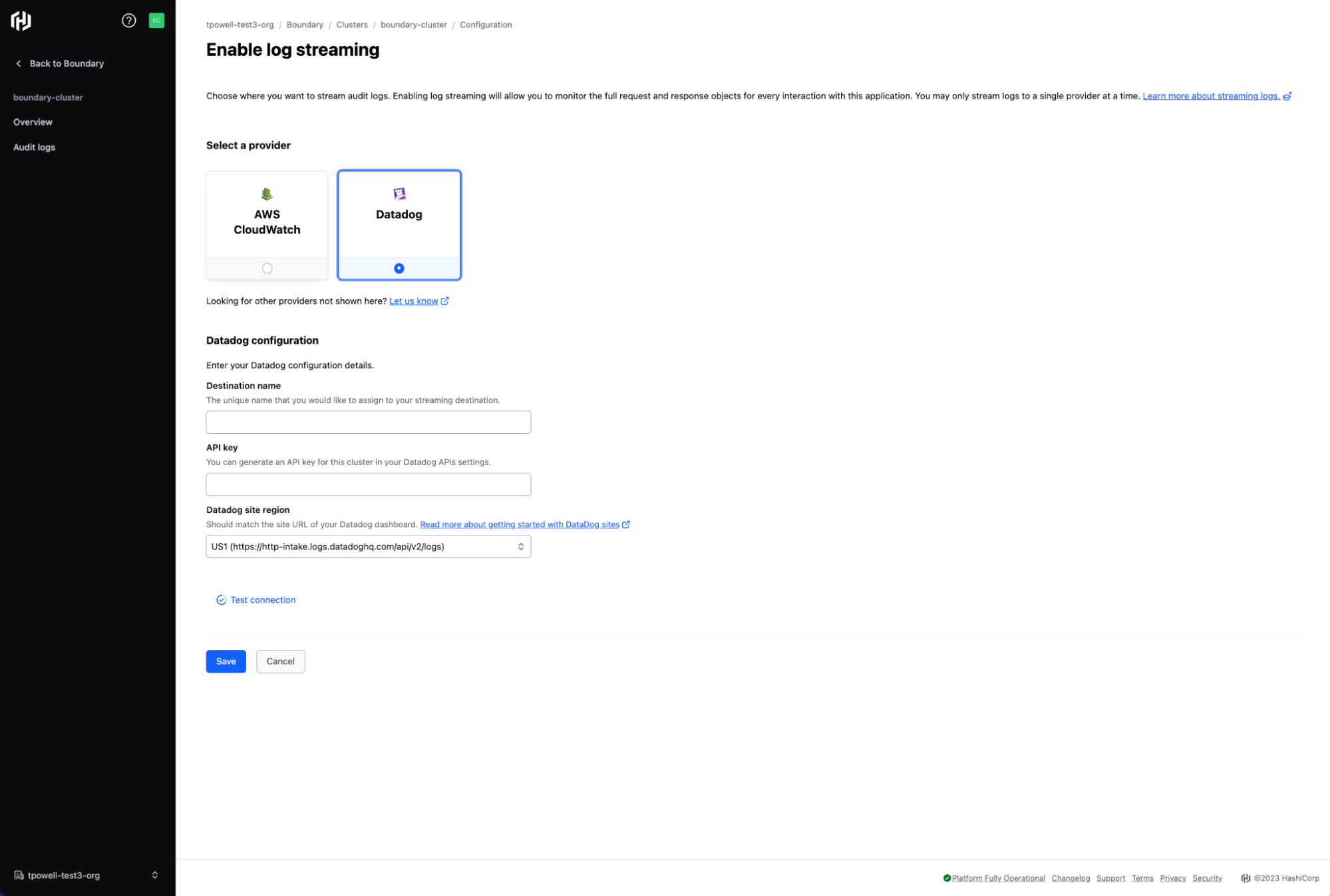The width and height of the screenshot is (1330, 896).
Task: Navigate to Audit logs menu item
Action: tap(34, 147)
